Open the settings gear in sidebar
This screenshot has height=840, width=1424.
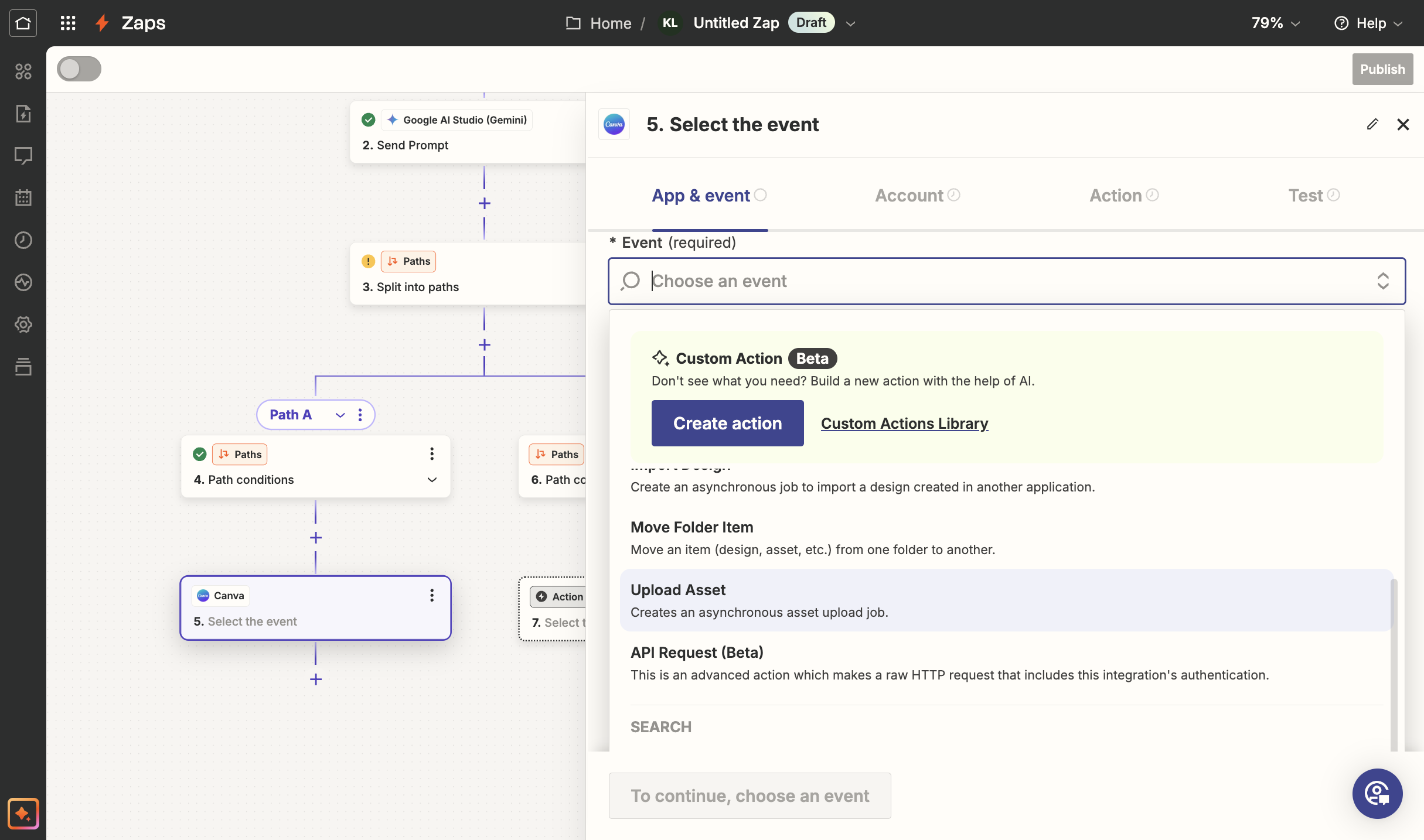[x=23, y=325]
